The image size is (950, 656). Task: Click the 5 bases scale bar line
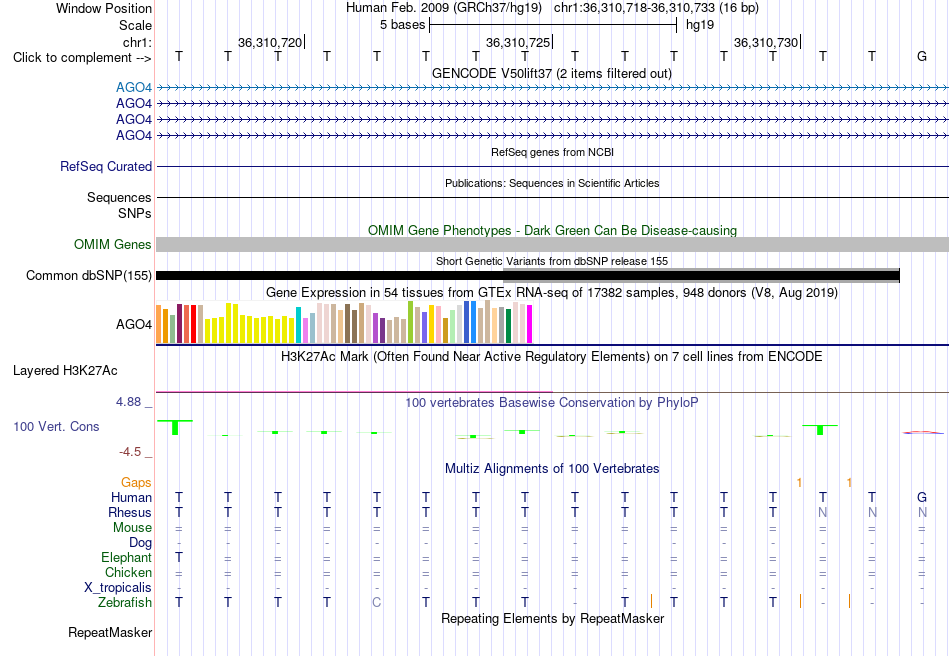pos(553,25)
